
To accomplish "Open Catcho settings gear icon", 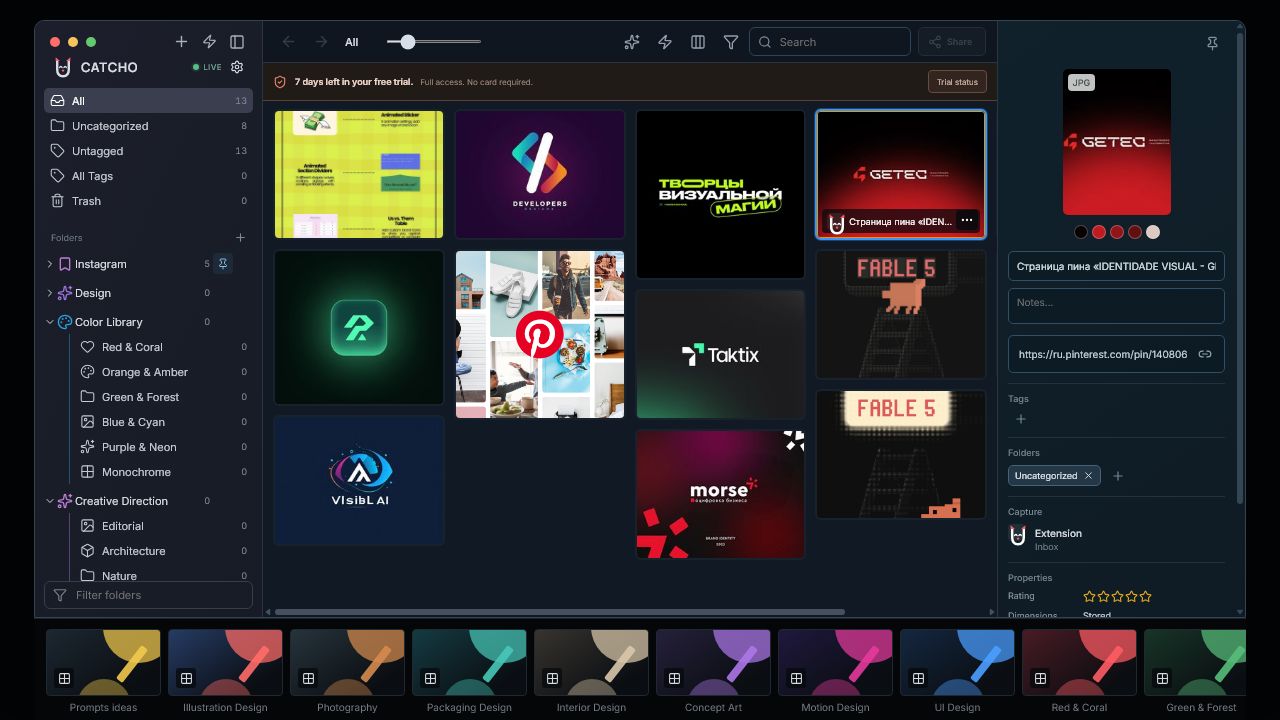I will click(237, 67).
